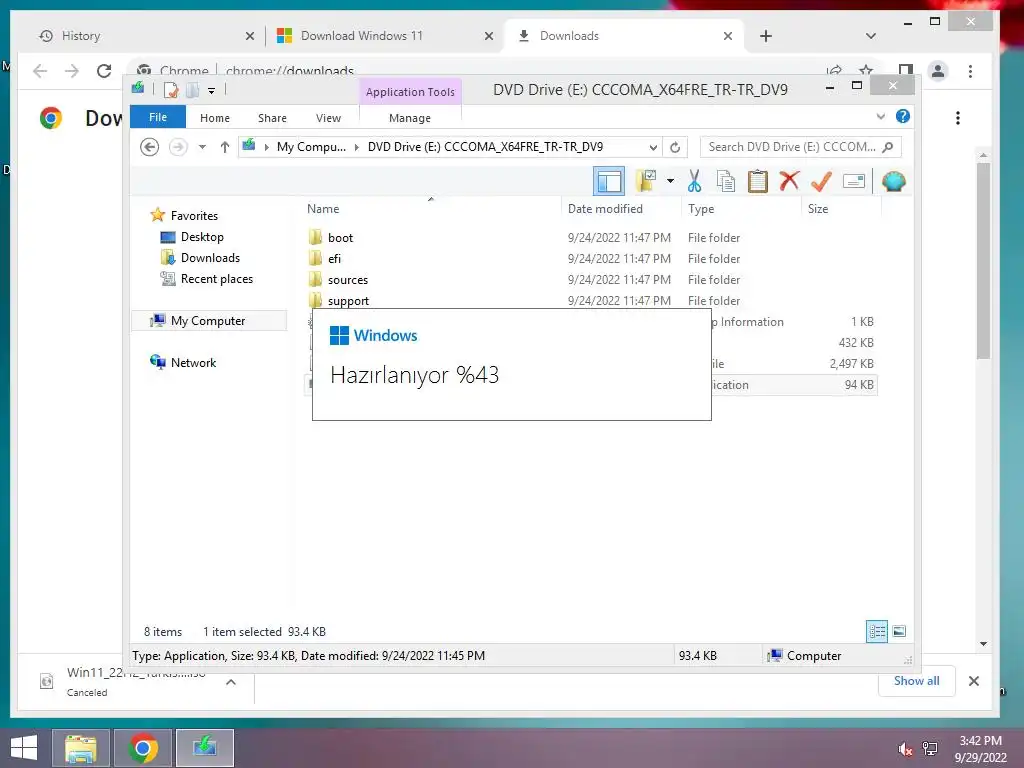
Task: Click the Explorer Help question mark icon
Action: pyautogui.click(x=903, y=116)
